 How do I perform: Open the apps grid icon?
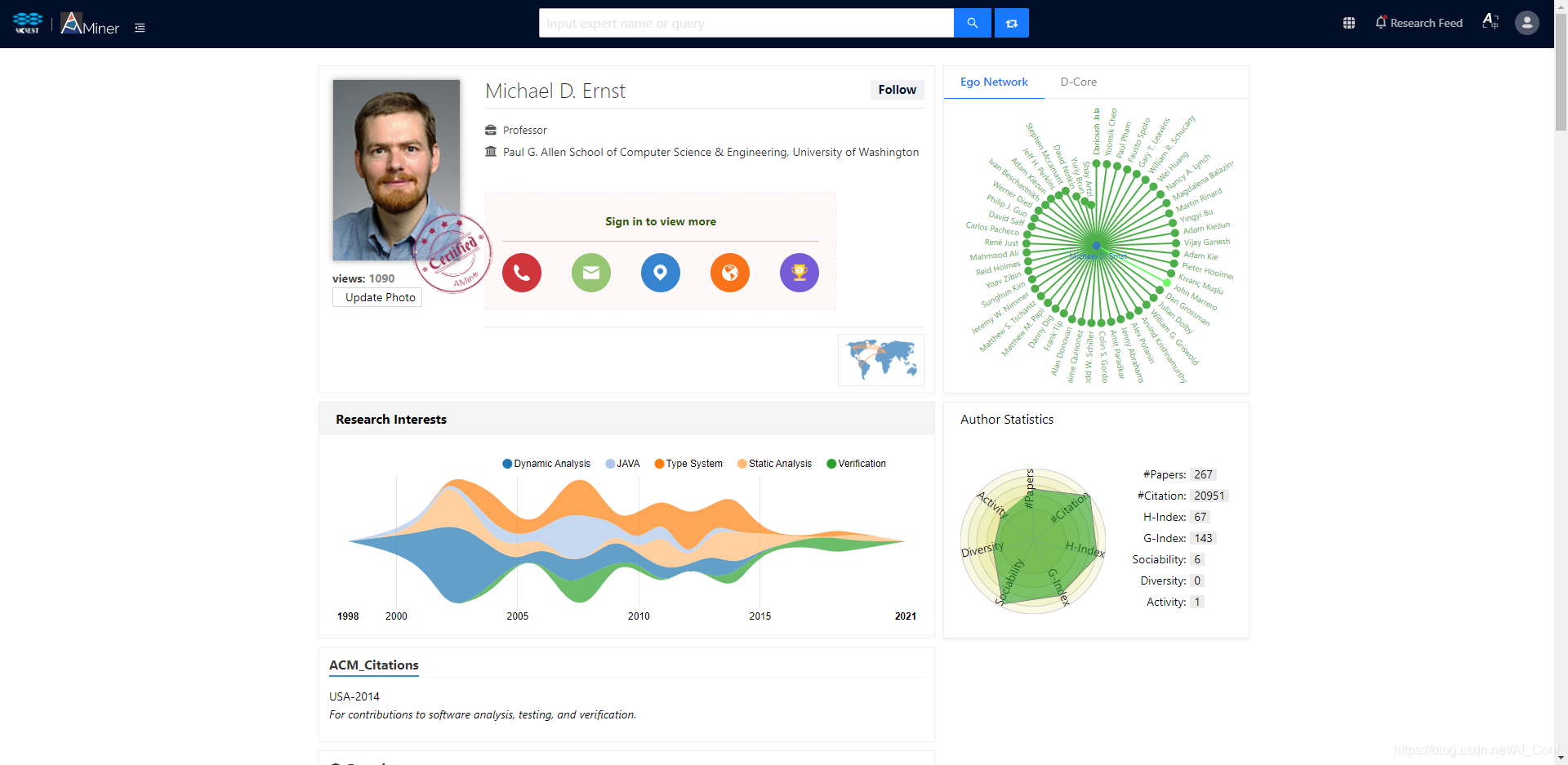(1348, 23)
